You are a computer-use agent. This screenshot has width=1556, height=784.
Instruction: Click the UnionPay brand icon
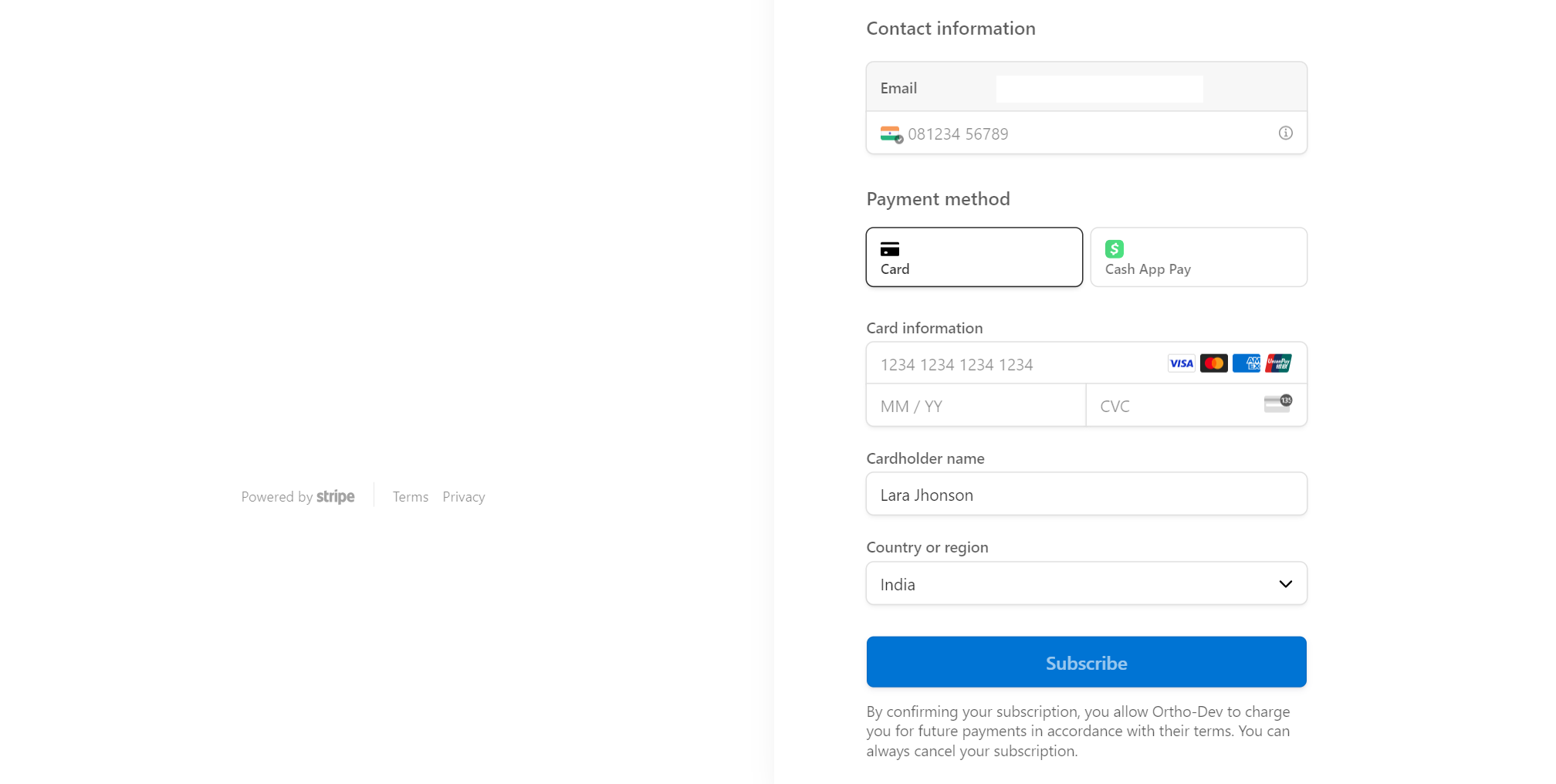[x=1279, y=363]
